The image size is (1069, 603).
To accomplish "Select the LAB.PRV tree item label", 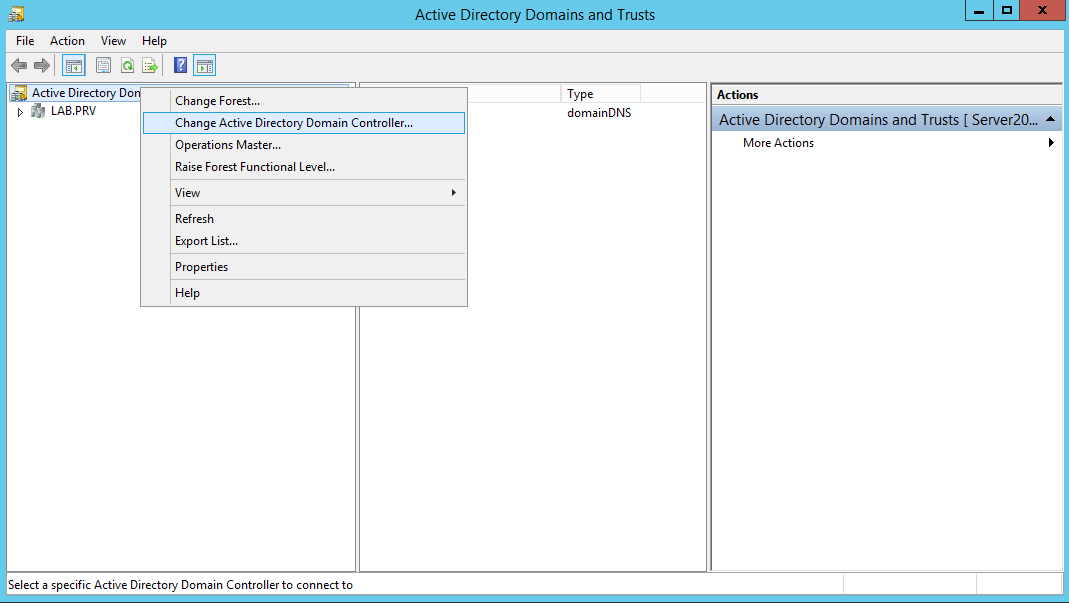I will (x=74, y=111).
